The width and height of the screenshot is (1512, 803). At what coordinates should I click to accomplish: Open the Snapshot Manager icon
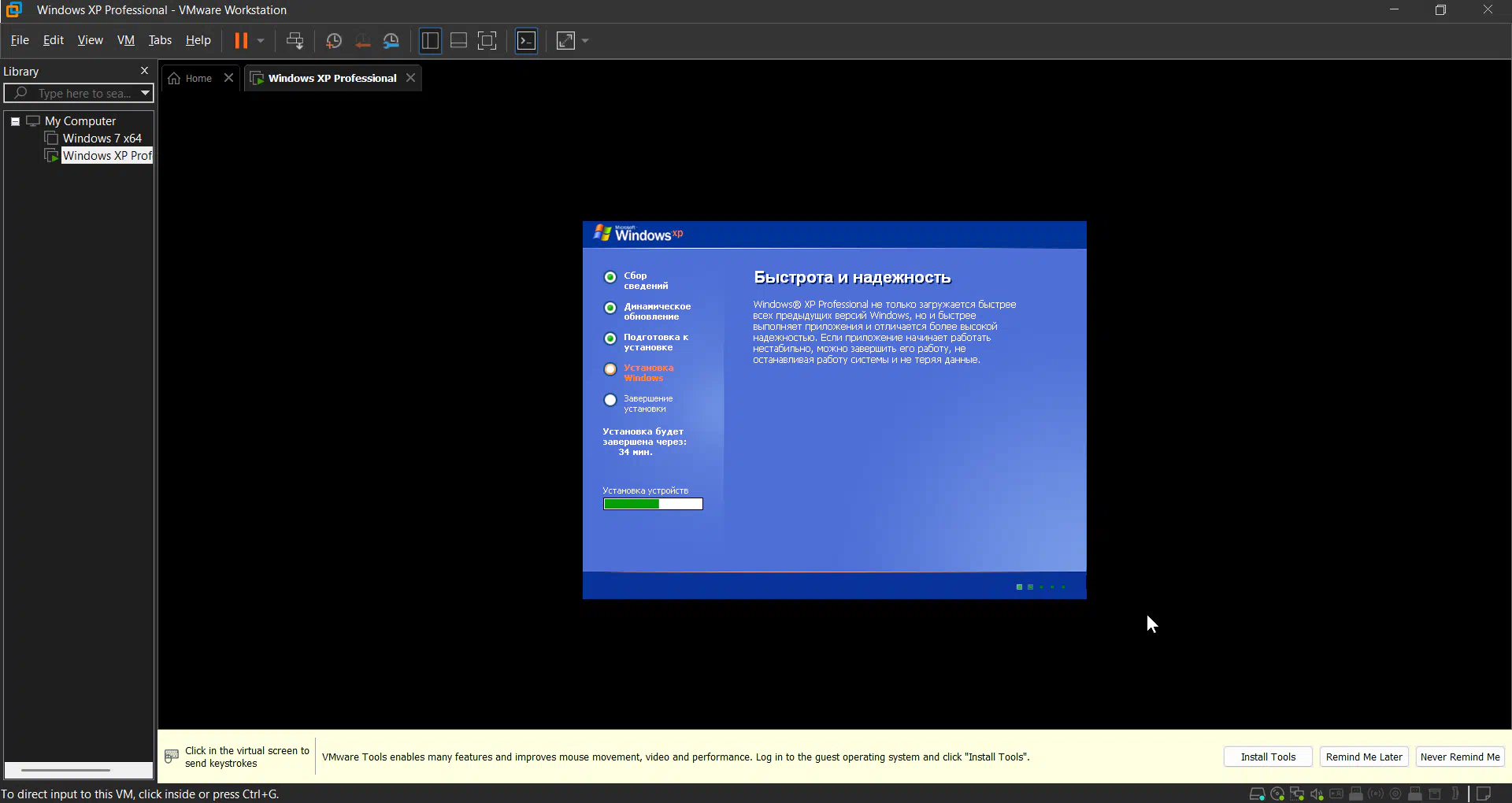(x=391, y=41)
